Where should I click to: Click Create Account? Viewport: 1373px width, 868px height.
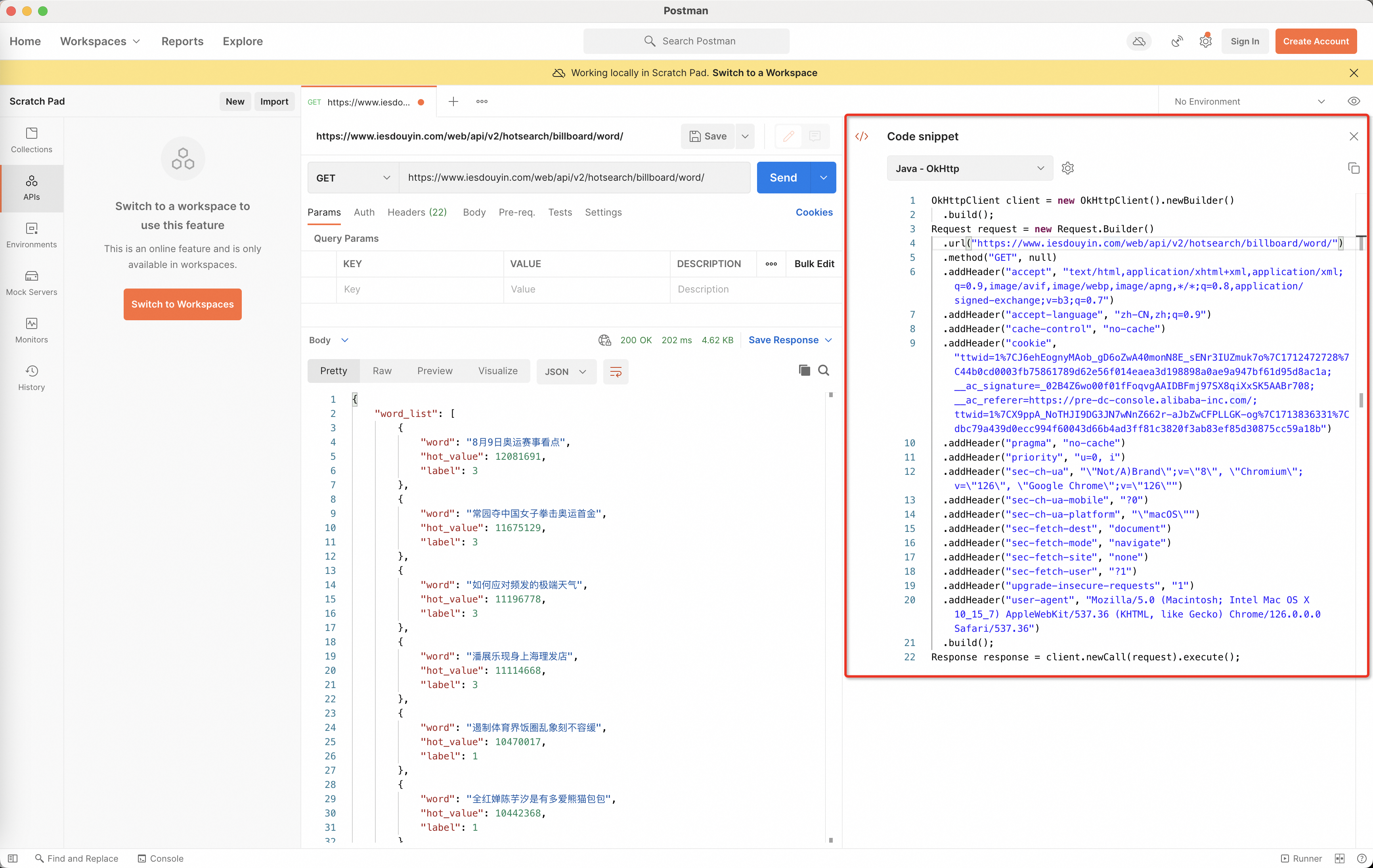[1316, 41]
